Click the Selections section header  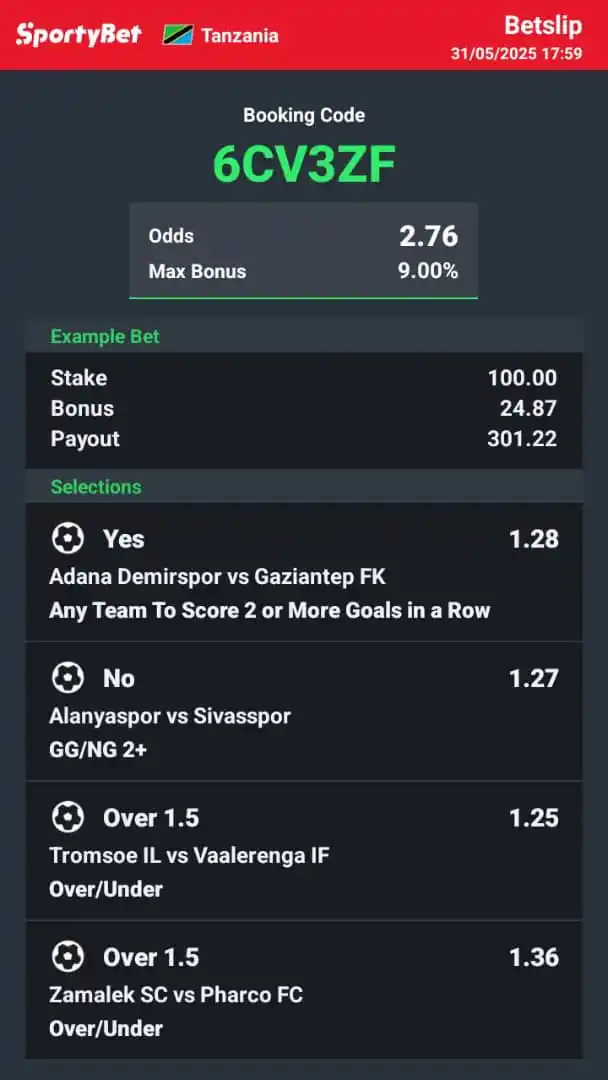[96, 487]
